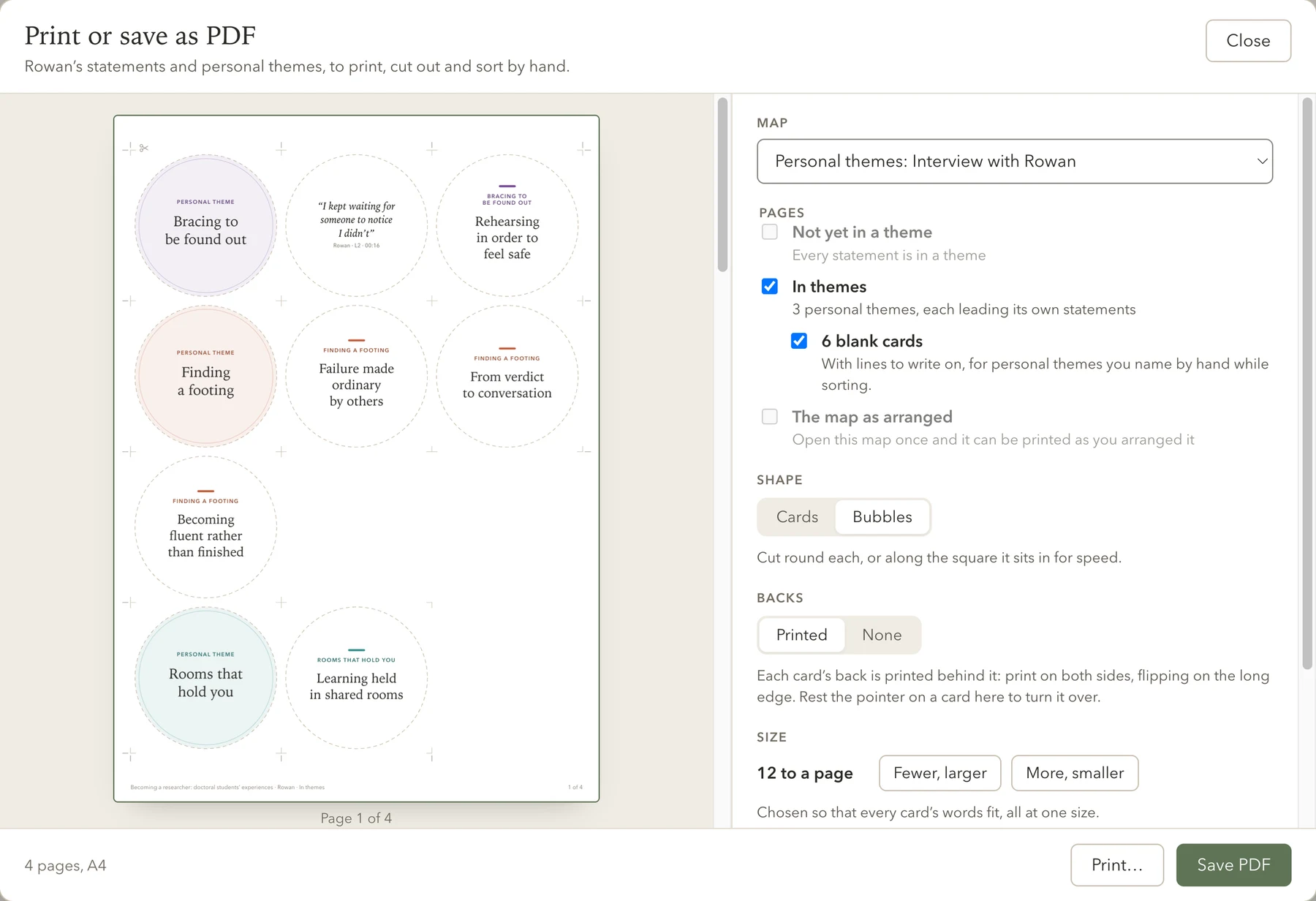The height and width of the screenshot is (901, 1316).
Task: Click the 'Failure made ordinary by others' bubble
Action: pos(356,376)
